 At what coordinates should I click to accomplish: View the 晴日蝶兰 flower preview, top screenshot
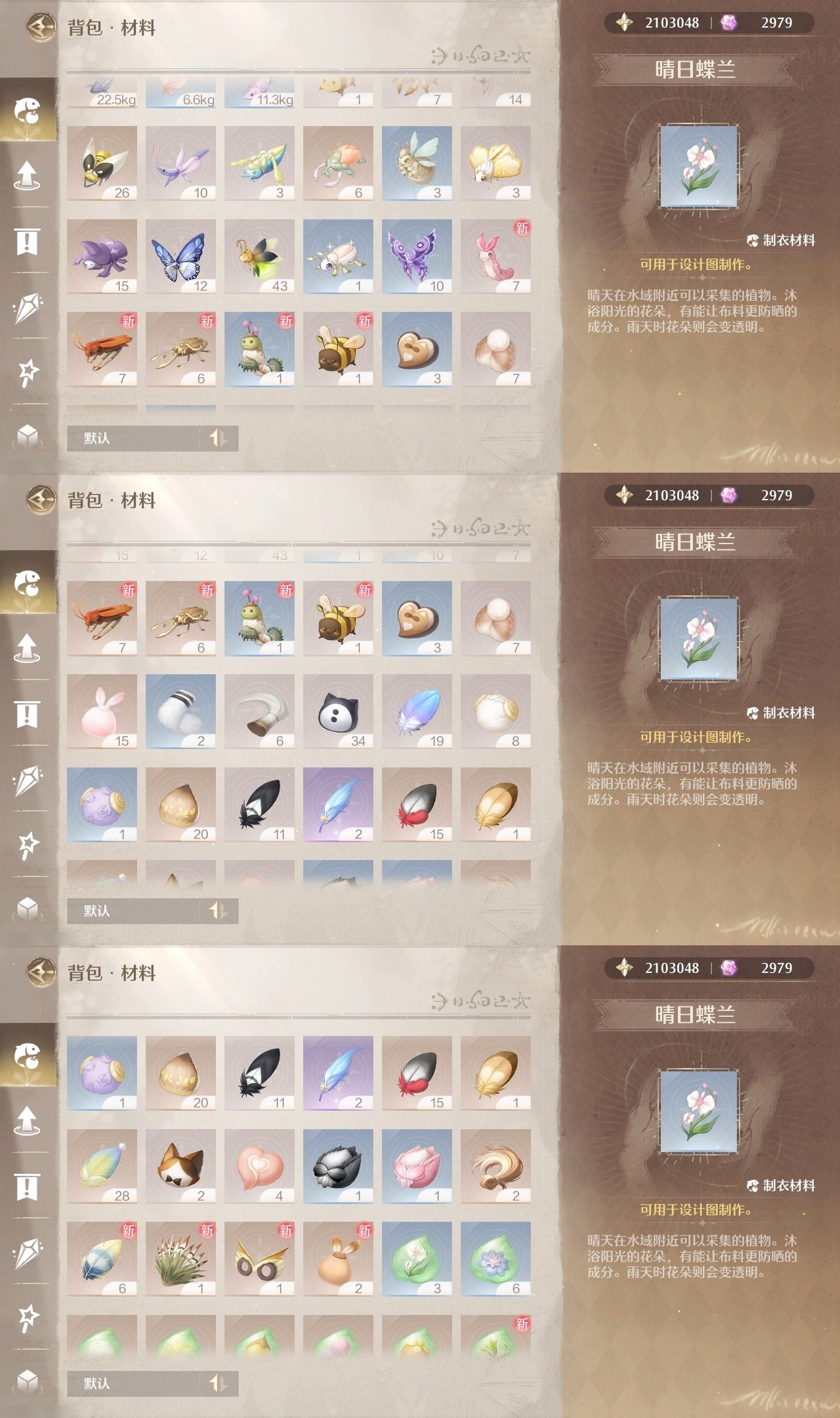[x=700, y=167]
